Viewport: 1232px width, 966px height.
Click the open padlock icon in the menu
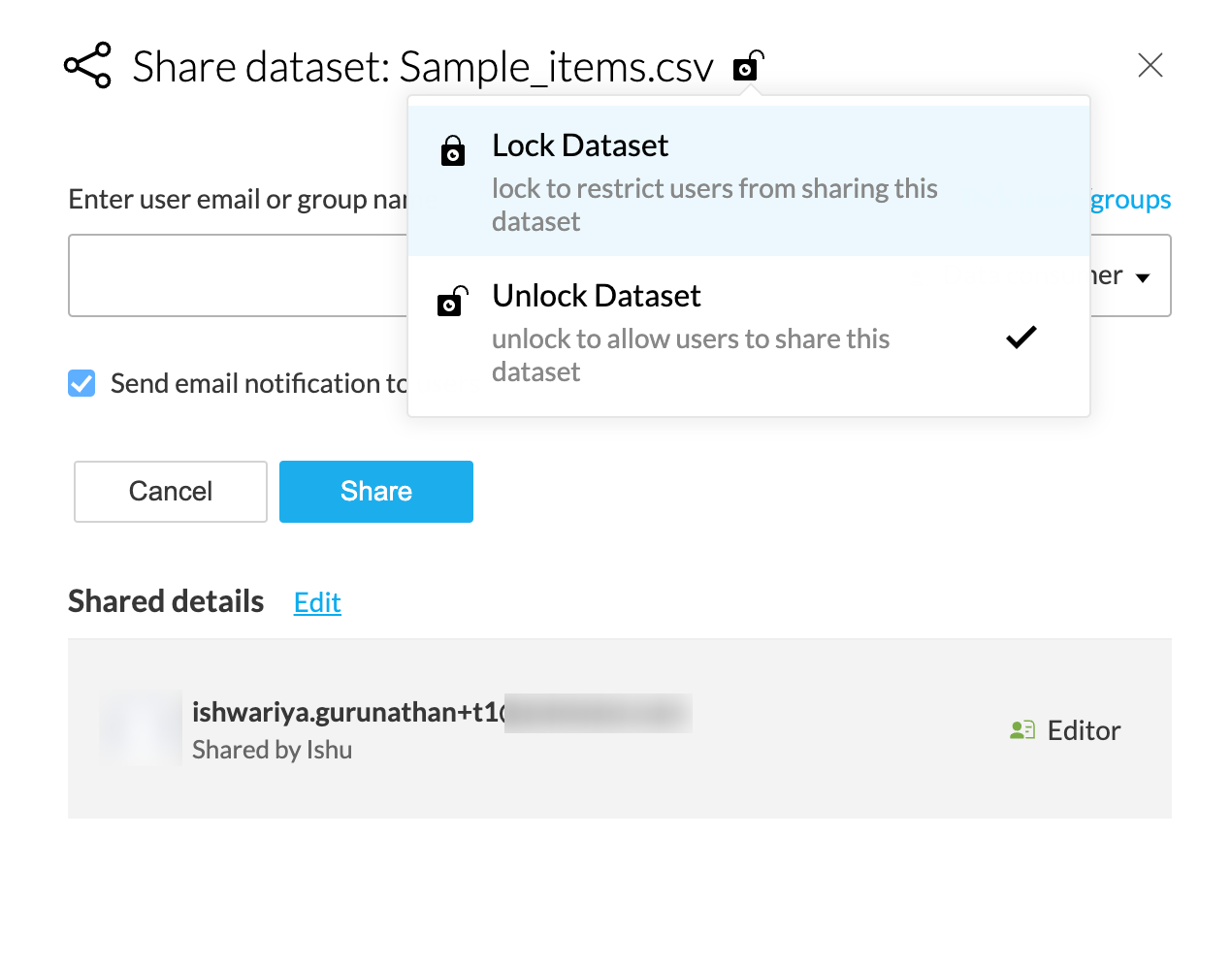click(452, 302)
